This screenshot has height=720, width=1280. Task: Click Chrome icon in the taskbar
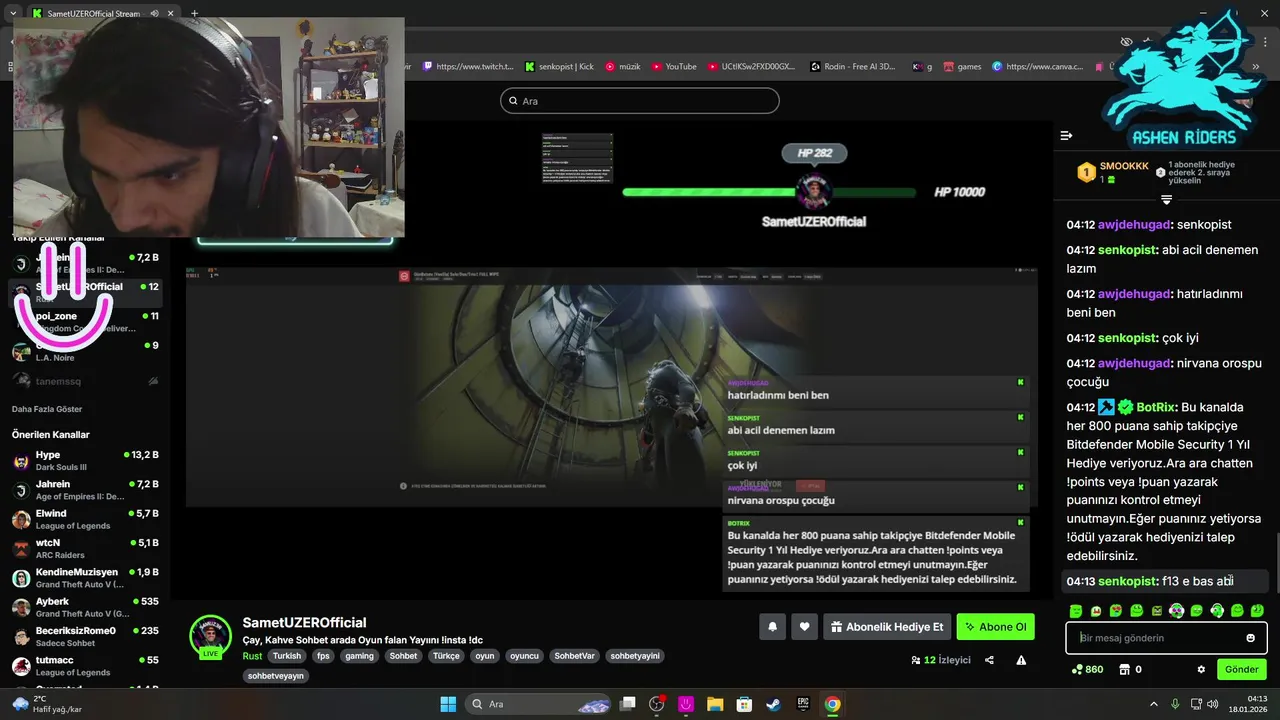coord(832,704)
